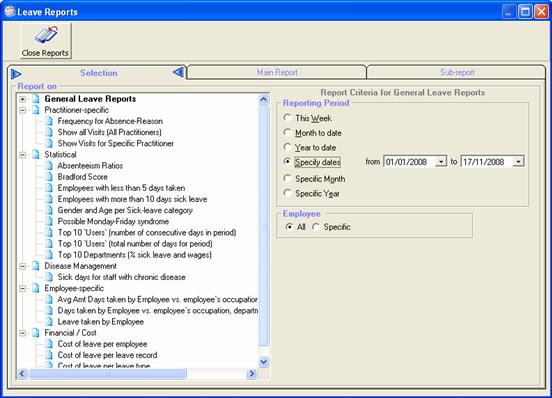This screenshot has width=552, height=398.
Task: Switch to the Main Report tab
Action: pyautogui.click(x=277, y=72)
